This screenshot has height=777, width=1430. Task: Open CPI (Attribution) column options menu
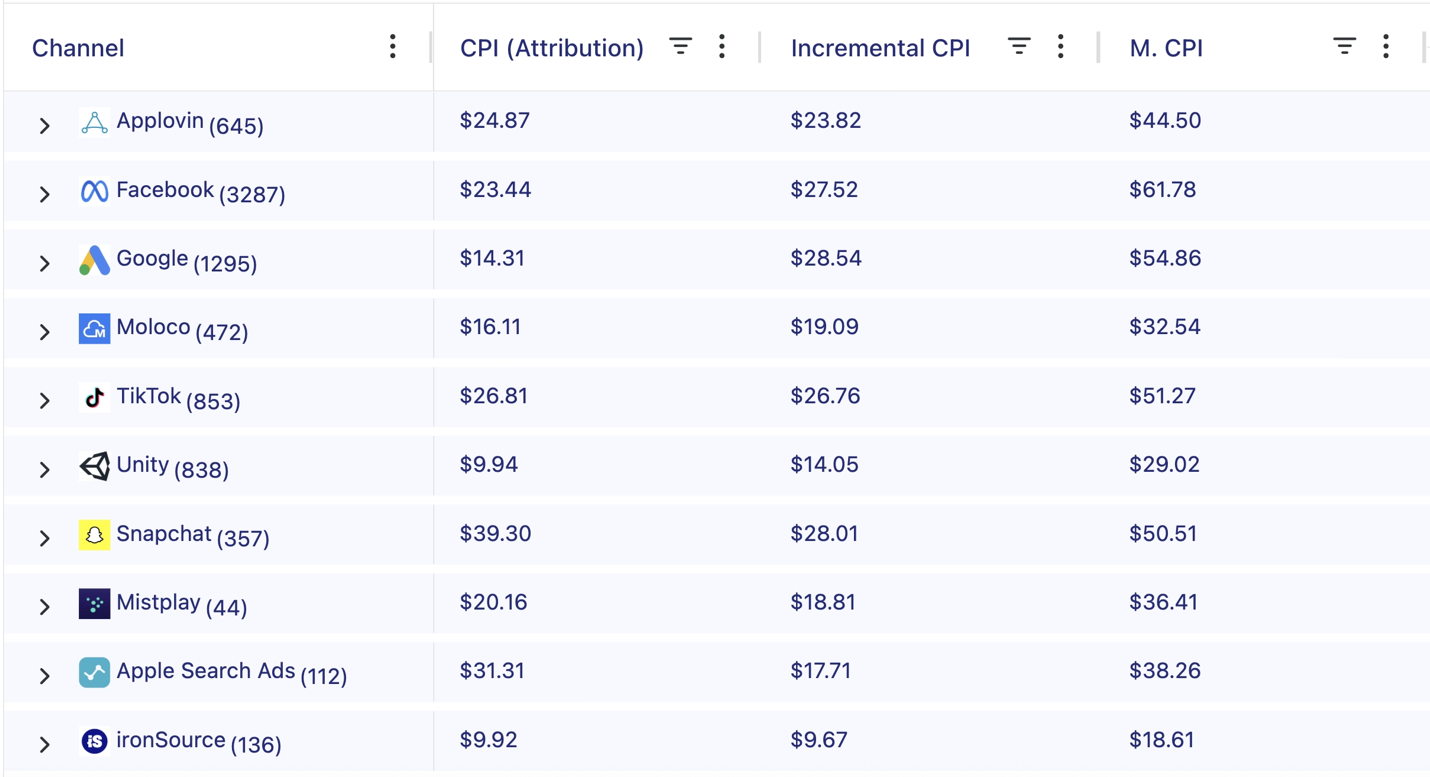(722, 47)
